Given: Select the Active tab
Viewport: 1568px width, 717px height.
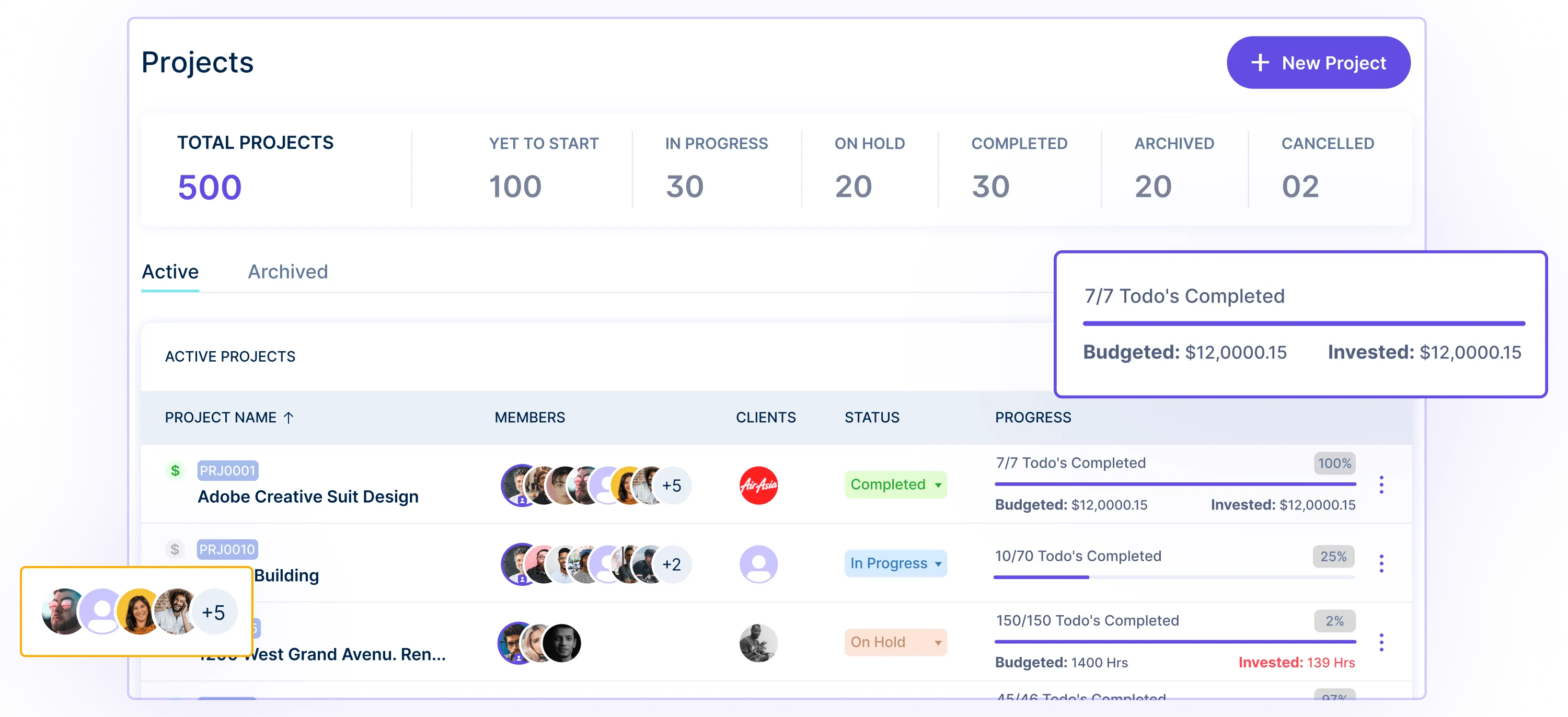Looking at the screenshot, I should click(x=170, y=271).
